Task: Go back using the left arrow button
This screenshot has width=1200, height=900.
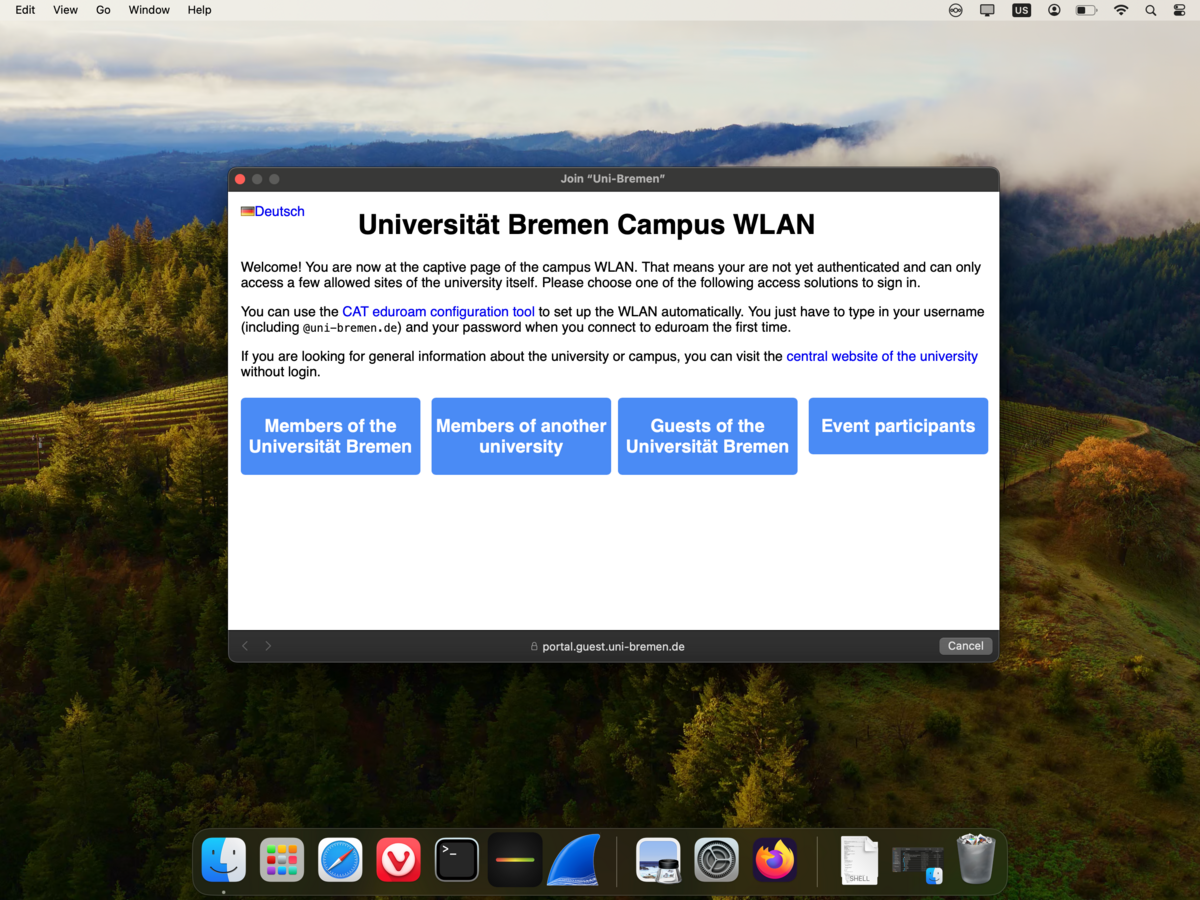Action: pos(246,646)
